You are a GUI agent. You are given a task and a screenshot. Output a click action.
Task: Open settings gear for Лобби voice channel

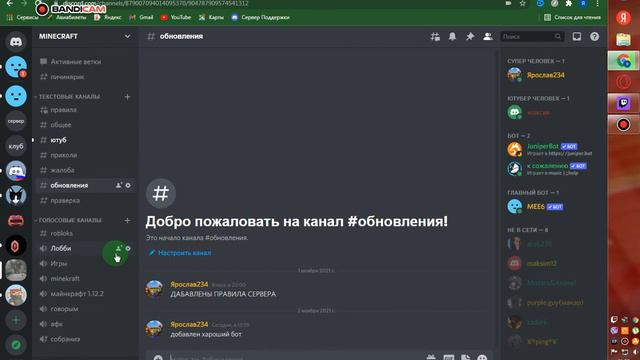tap(128, 248)
